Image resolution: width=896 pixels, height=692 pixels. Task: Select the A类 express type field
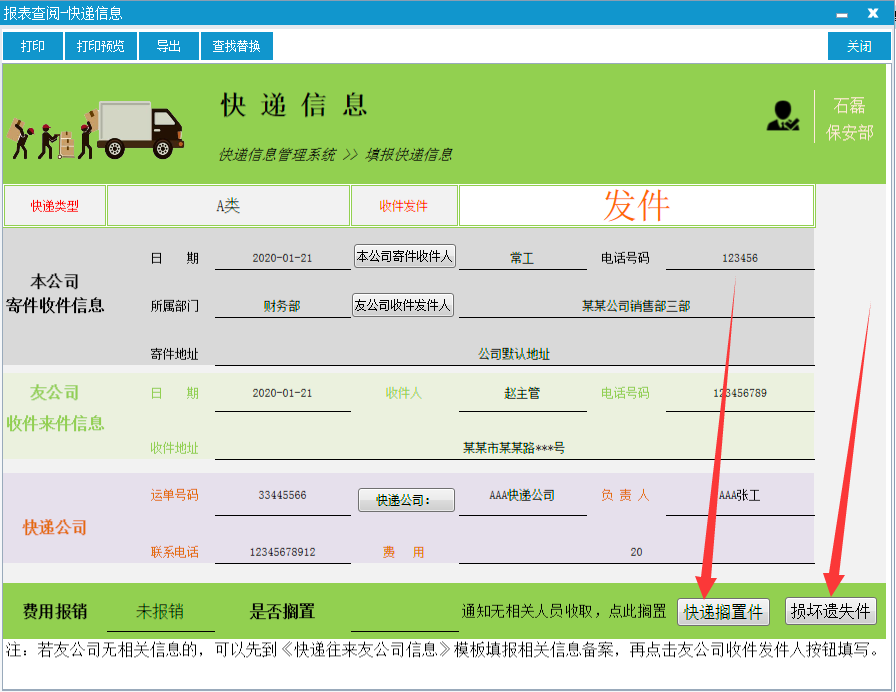click(228, 206)
